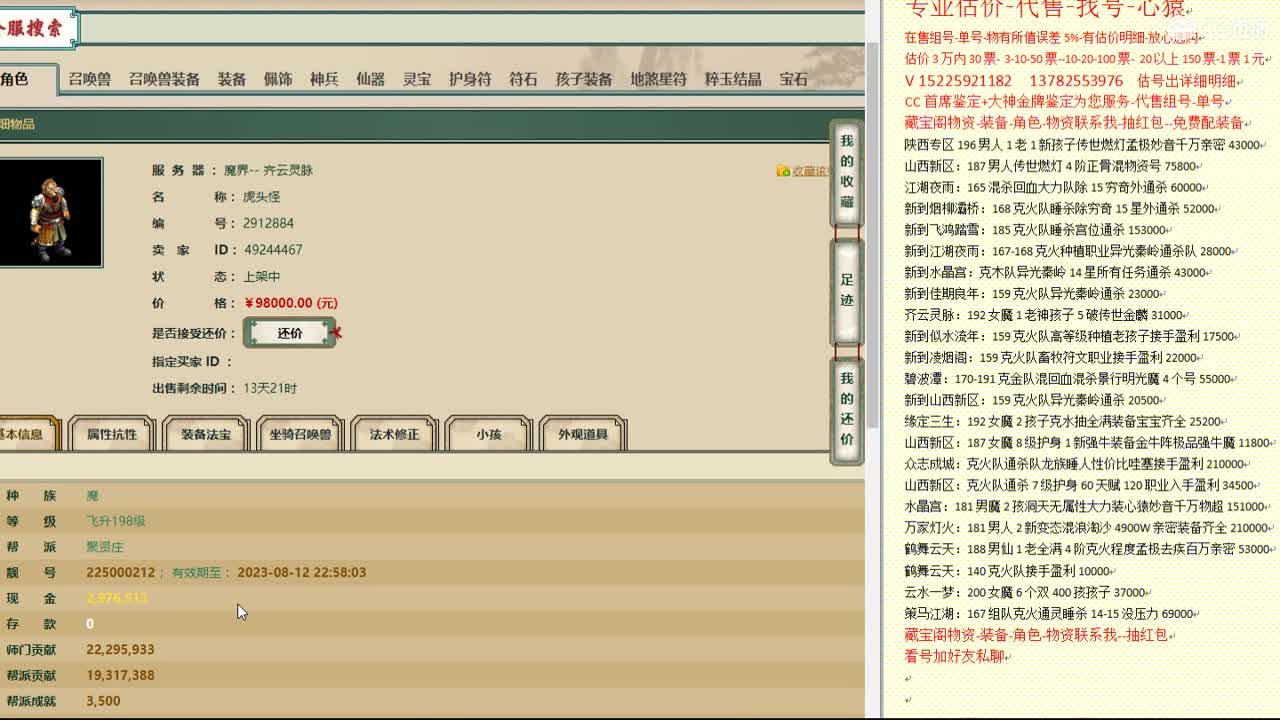Click the 江湖夜雨：165 listing line in document
This screenshot has width=1280, height=720.
(1057, 187)
